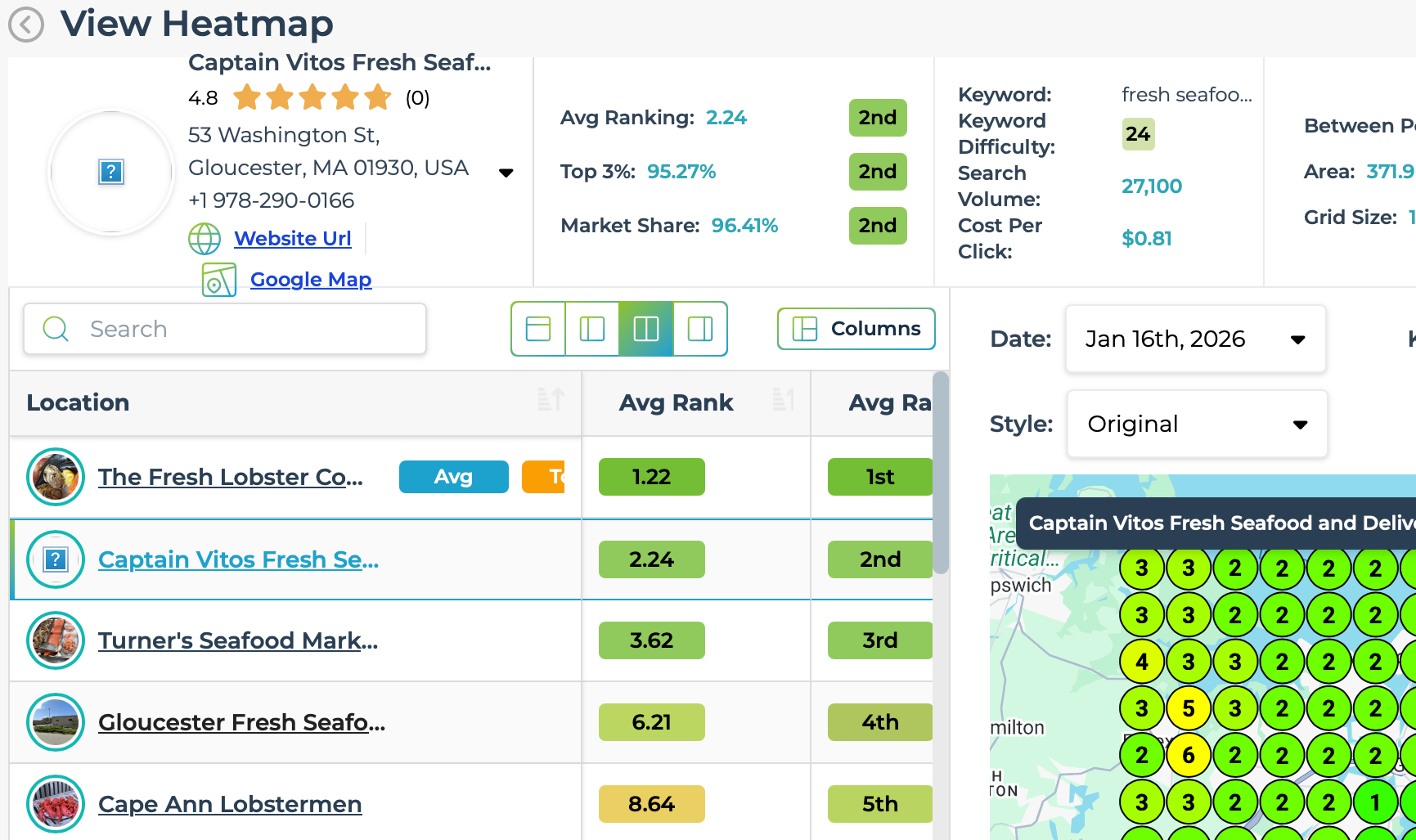Viewport: 1416px width, 840px height.
Task: Open the Google Map link
Action: [x=311, y=280]
